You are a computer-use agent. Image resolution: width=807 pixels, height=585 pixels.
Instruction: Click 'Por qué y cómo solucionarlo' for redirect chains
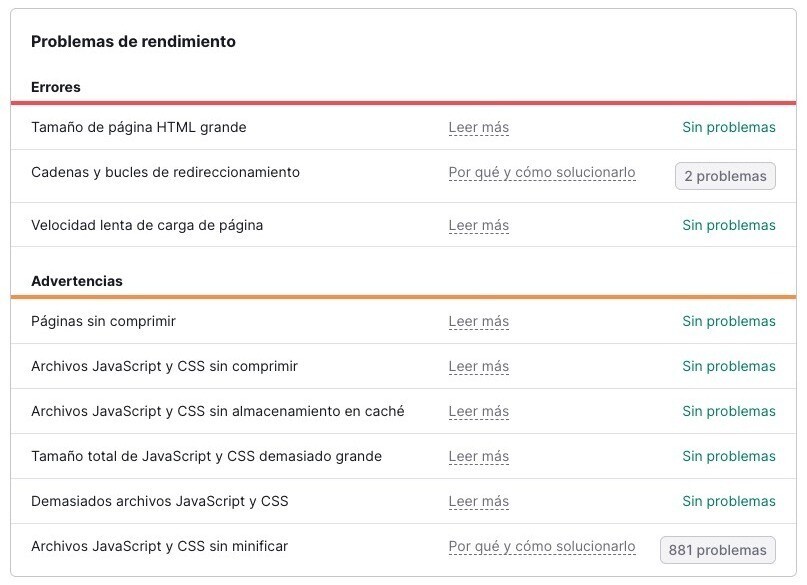point(541,172)
